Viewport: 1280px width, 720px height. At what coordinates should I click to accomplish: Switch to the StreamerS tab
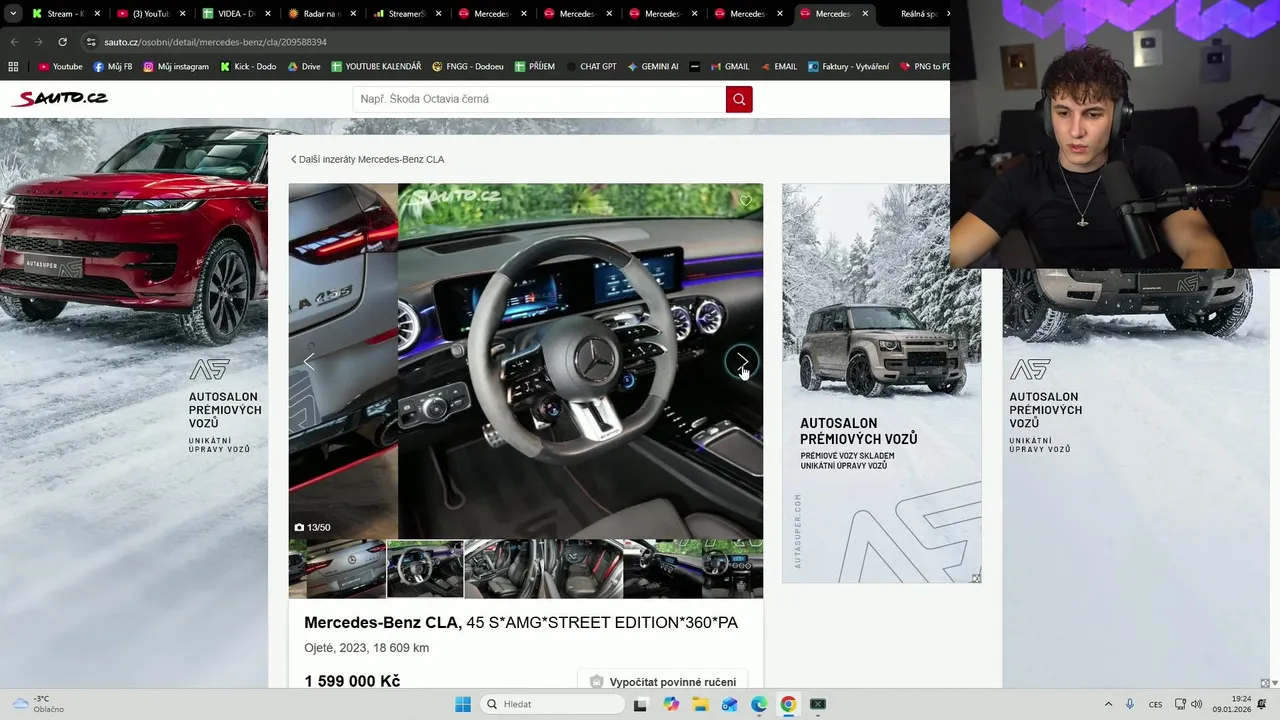point(406,14)
